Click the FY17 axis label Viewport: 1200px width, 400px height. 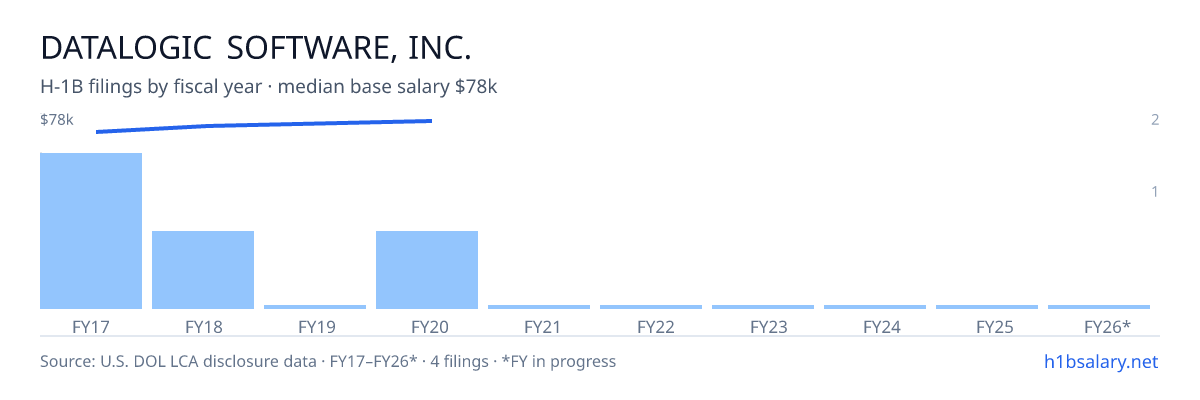pos(91,326)
